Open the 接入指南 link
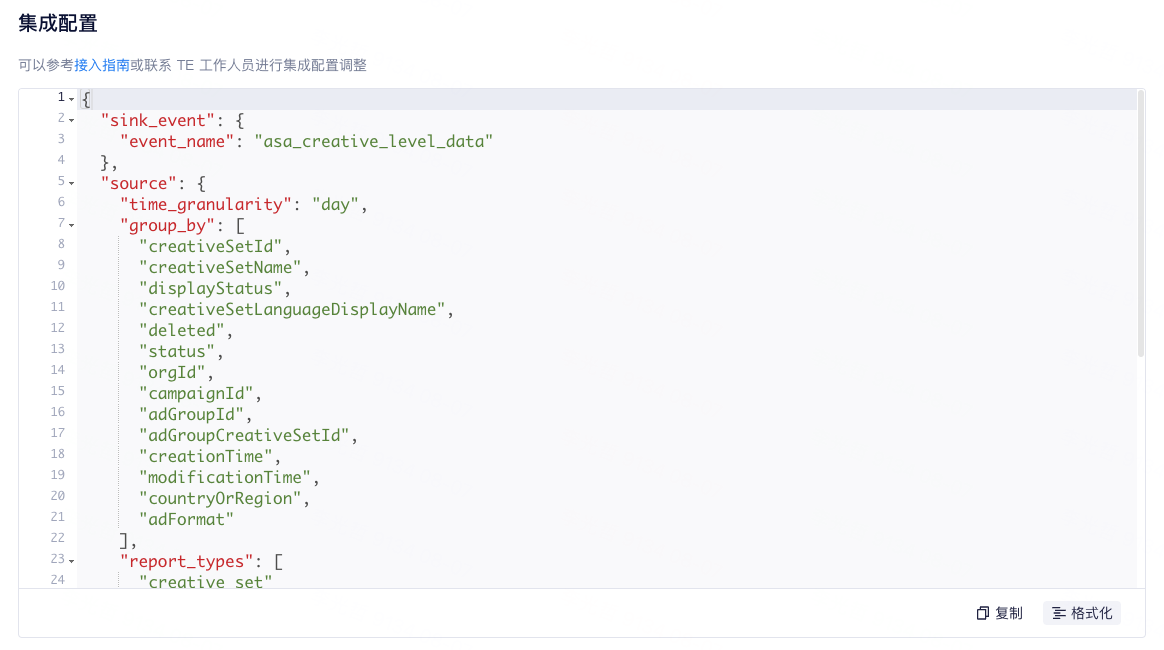Image resolution: width=1164 pixels, height=650 pixels. [x=102, y=65]
